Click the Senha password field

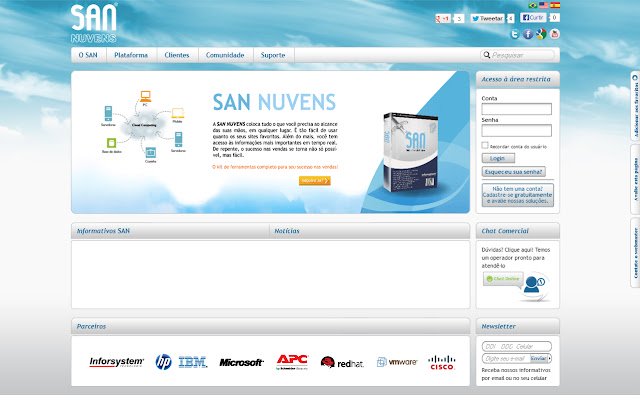[516, 131]
